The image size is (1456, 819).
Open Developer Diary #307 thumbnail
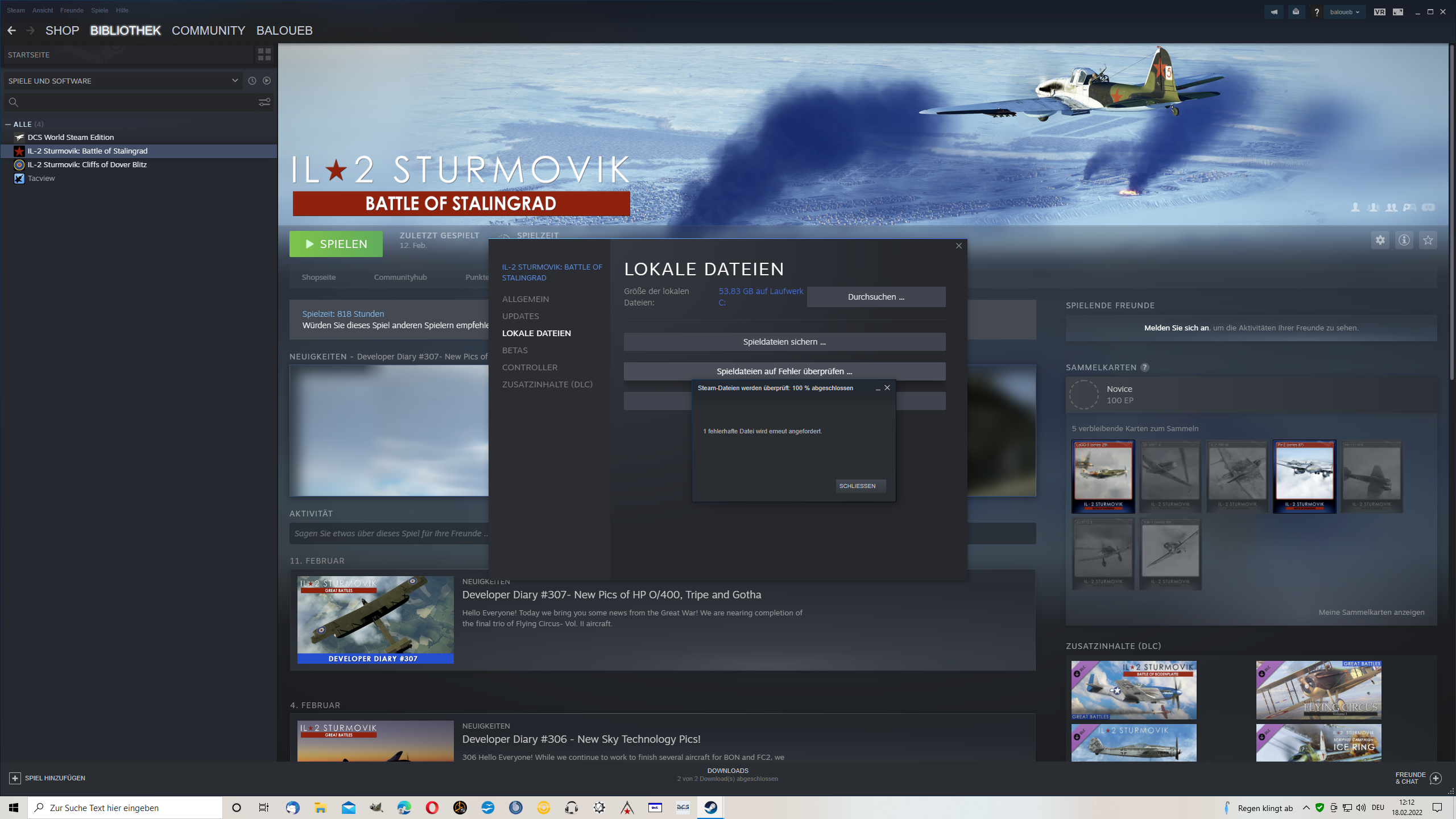375,620
